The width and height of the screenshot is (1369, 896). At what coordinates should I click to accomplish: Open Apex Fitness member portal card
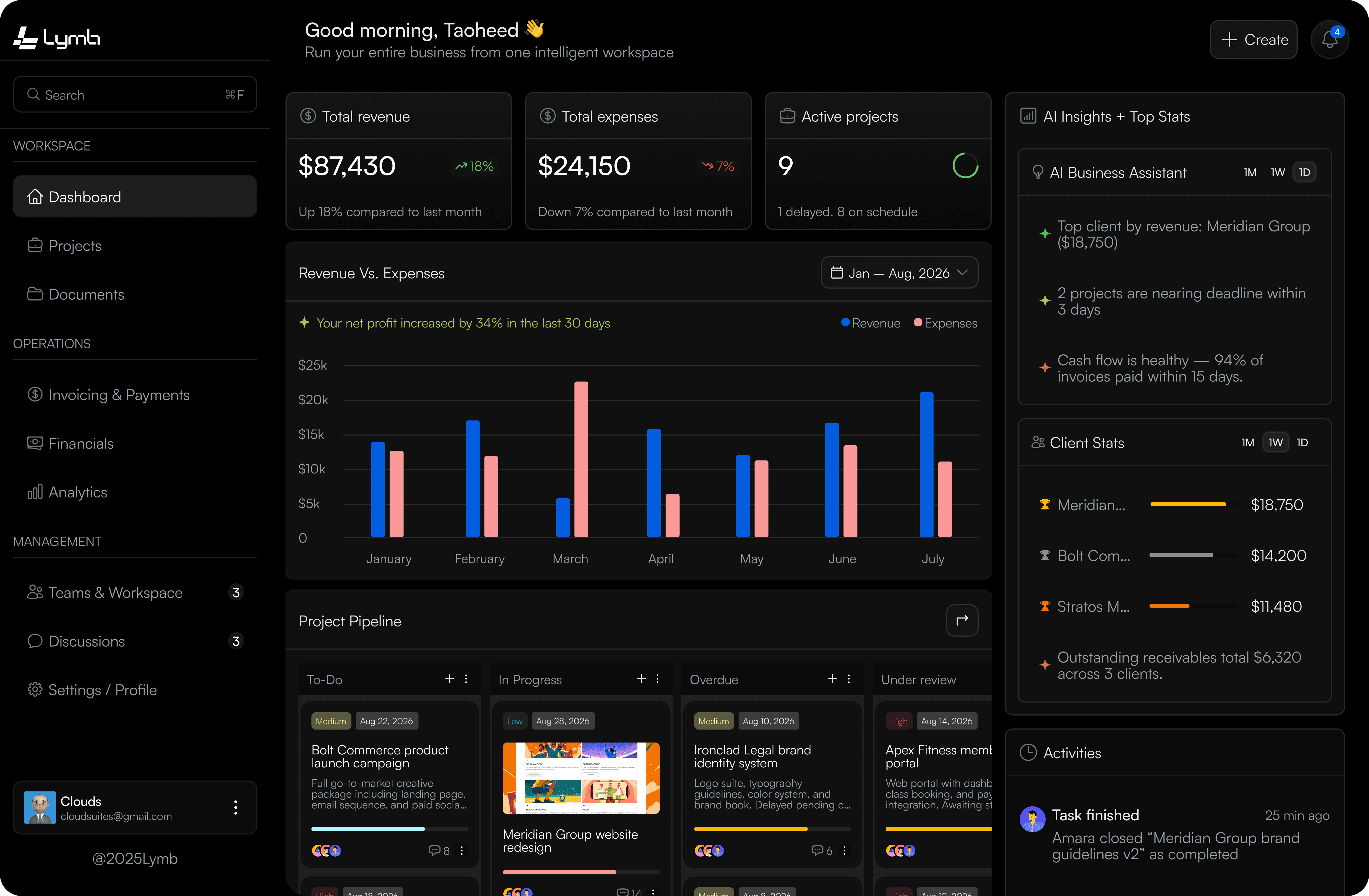tap(933, 784)
